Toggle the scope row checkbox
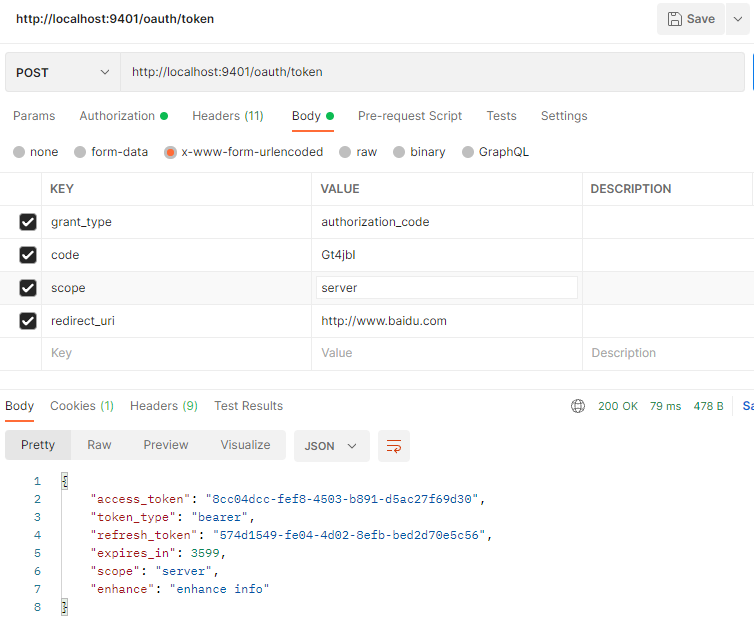 (x=28, y=288)
